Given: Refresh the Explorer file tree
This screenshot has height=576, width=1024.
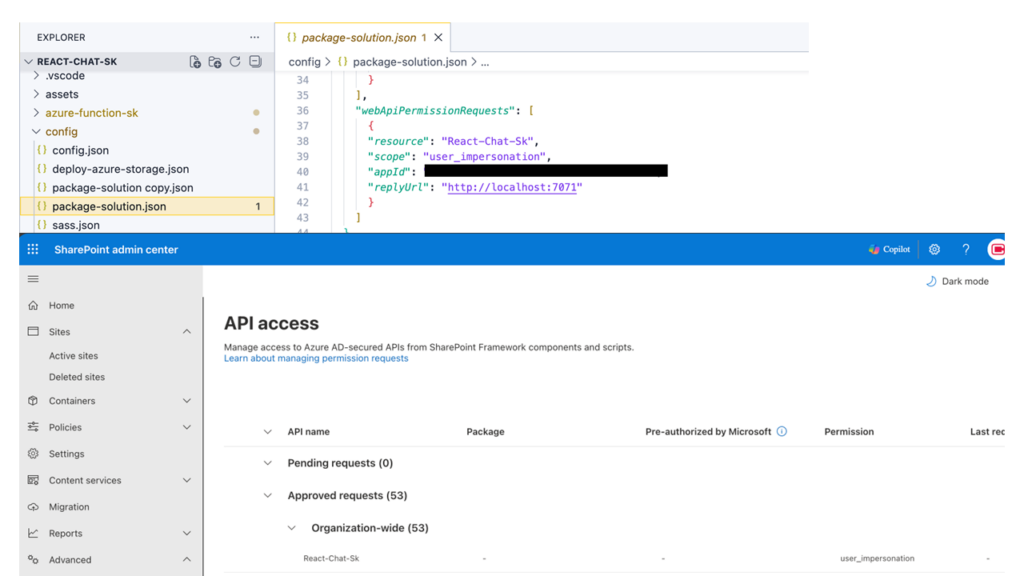Looking at the screenshot, I should coord(235,62).
